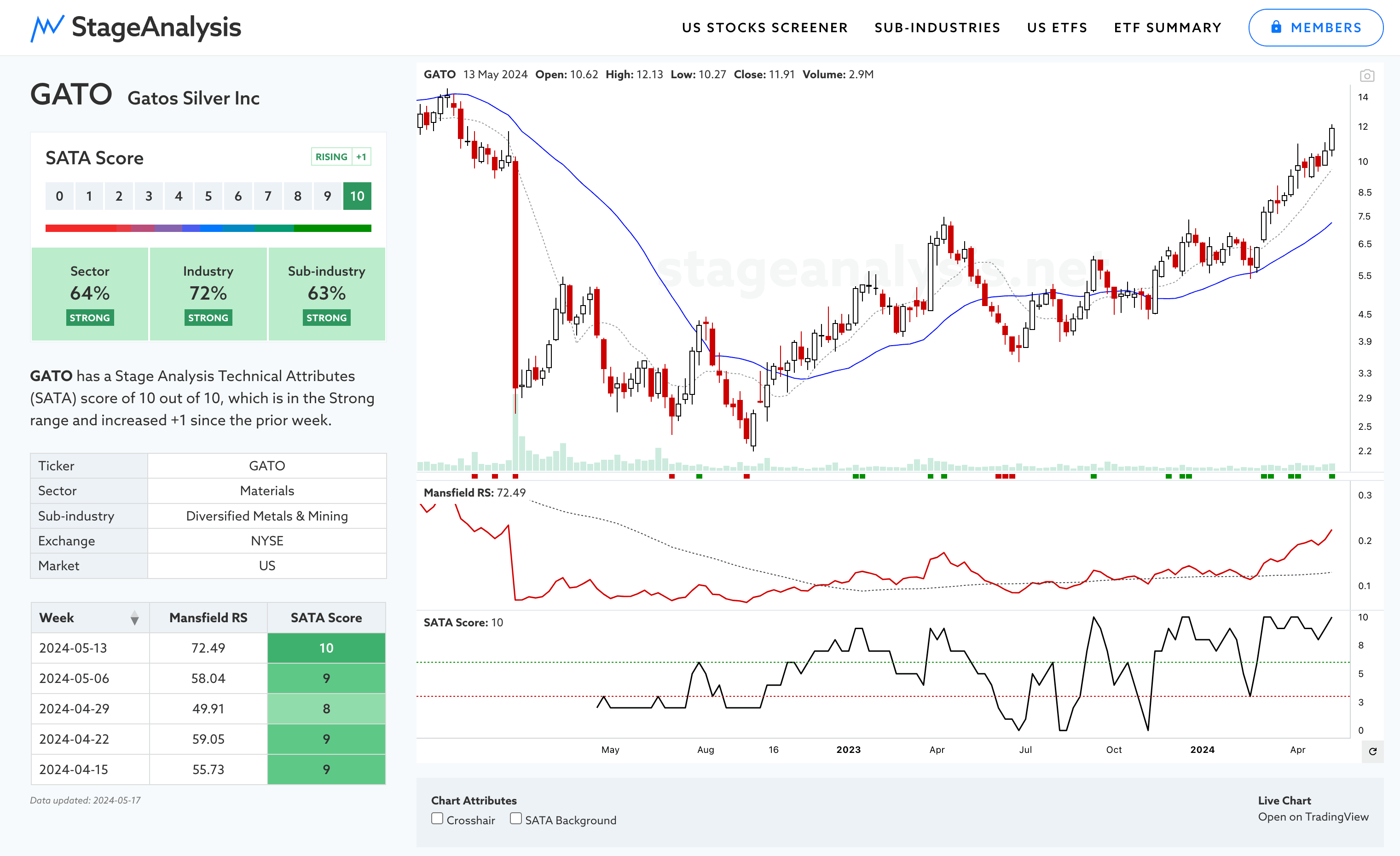This screenshot has height=856, width=1400.
Task: Click the Gatos Silver Inc heading
Action: pos(193,98)
